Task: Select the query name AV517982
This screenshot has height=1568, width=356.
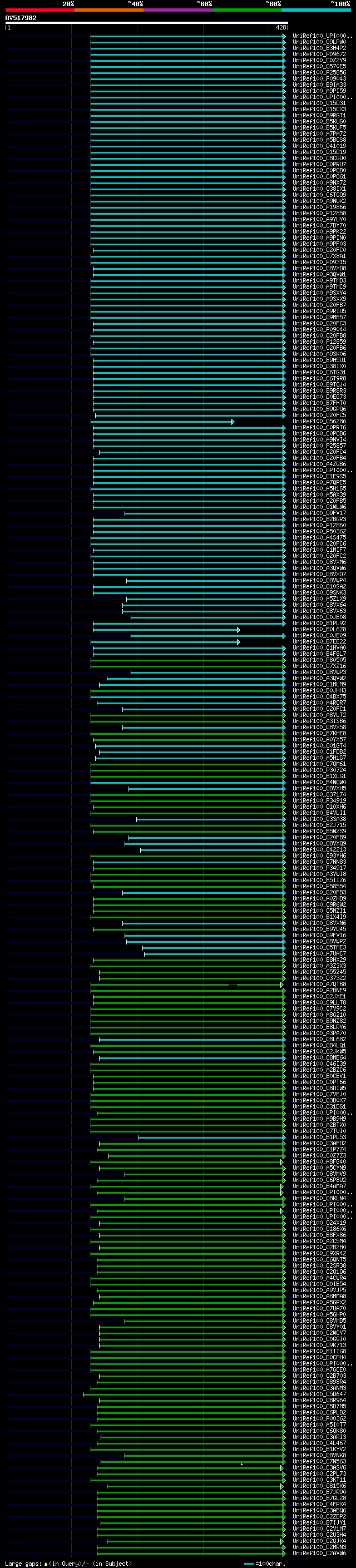Action: (x=21, y=18)
